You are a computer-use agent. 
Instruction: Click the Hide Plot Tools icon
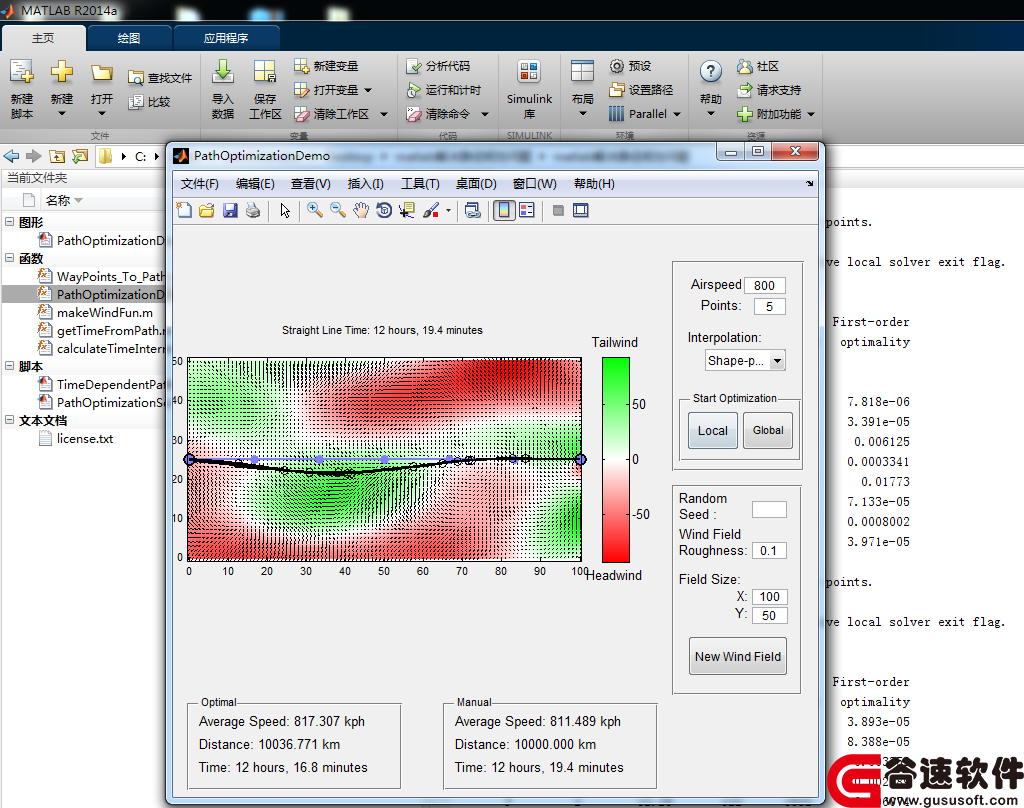pos(558,210)
